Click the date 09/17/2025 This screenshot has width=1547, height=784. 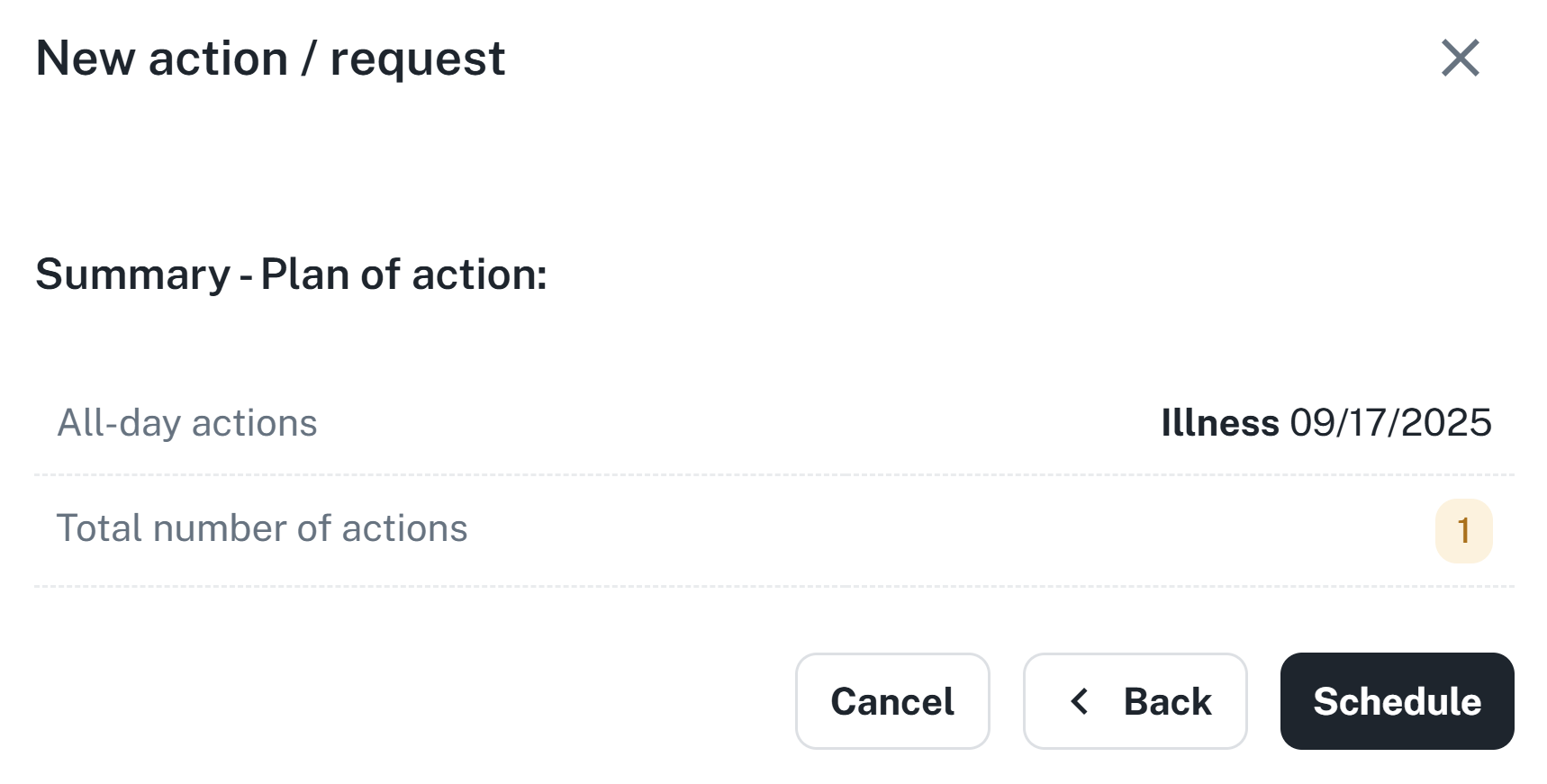pos(1390,423)
